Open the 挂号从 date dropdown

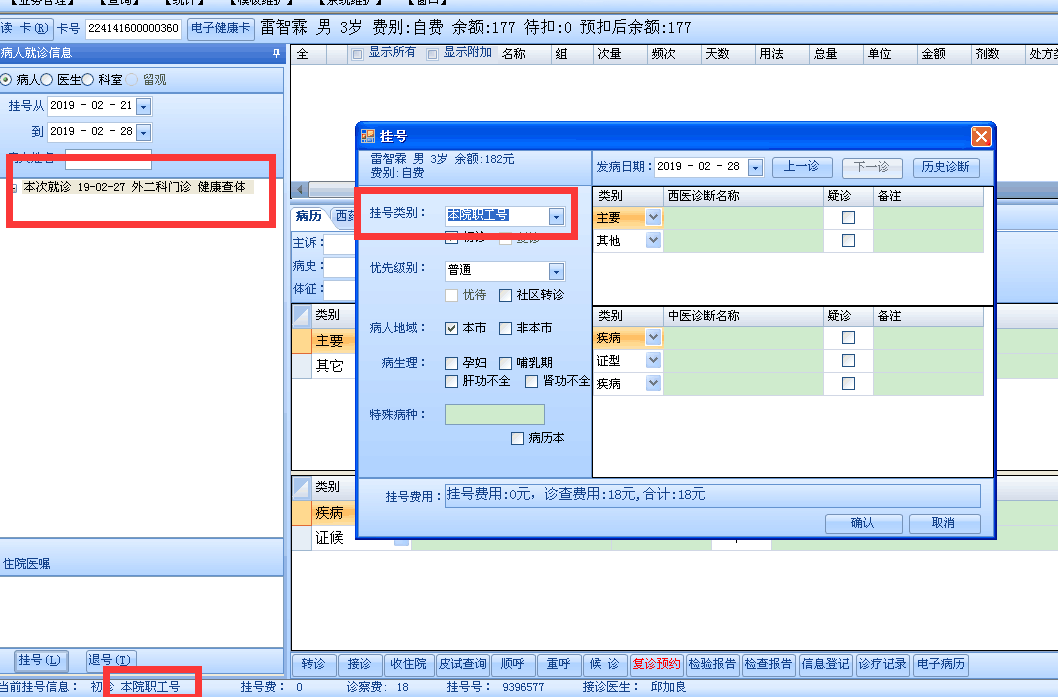tap(143, 106)
